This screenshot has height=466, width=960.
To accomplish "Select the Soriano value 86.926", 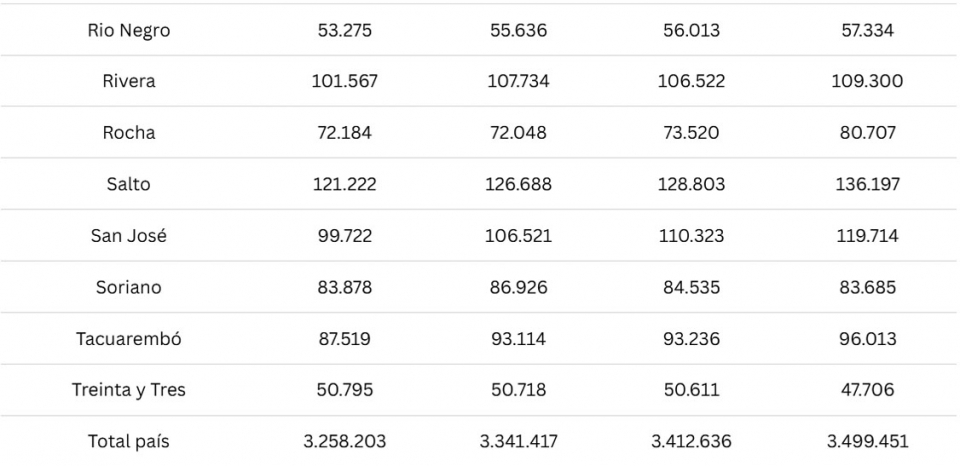I will (x=518, y=287).
